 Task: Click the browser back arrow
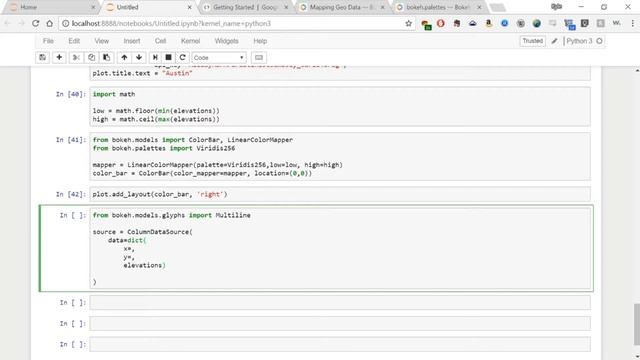pos(7,24)
